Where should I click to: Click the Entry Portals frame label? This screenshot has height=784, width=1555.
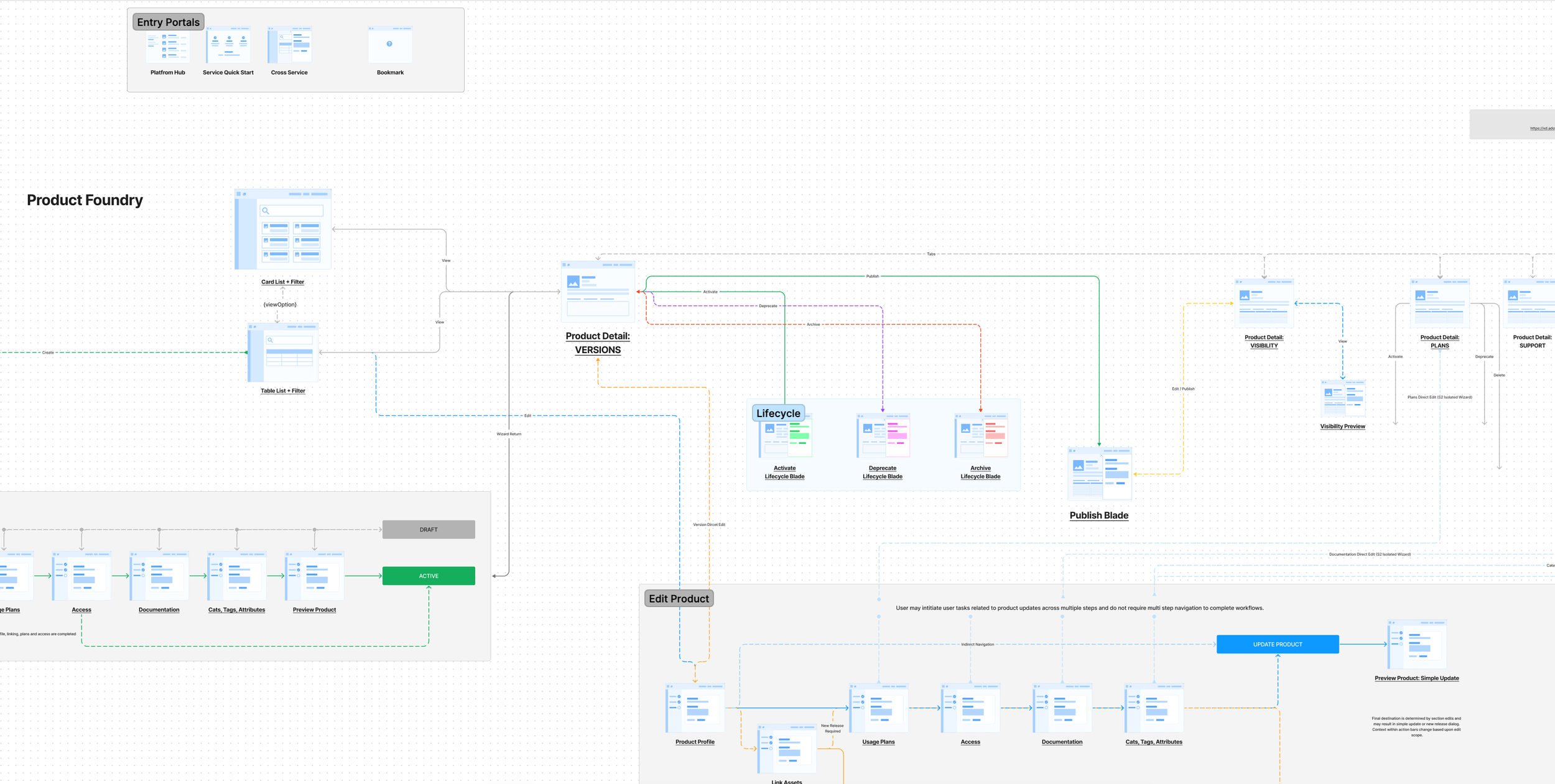[168, 22]
